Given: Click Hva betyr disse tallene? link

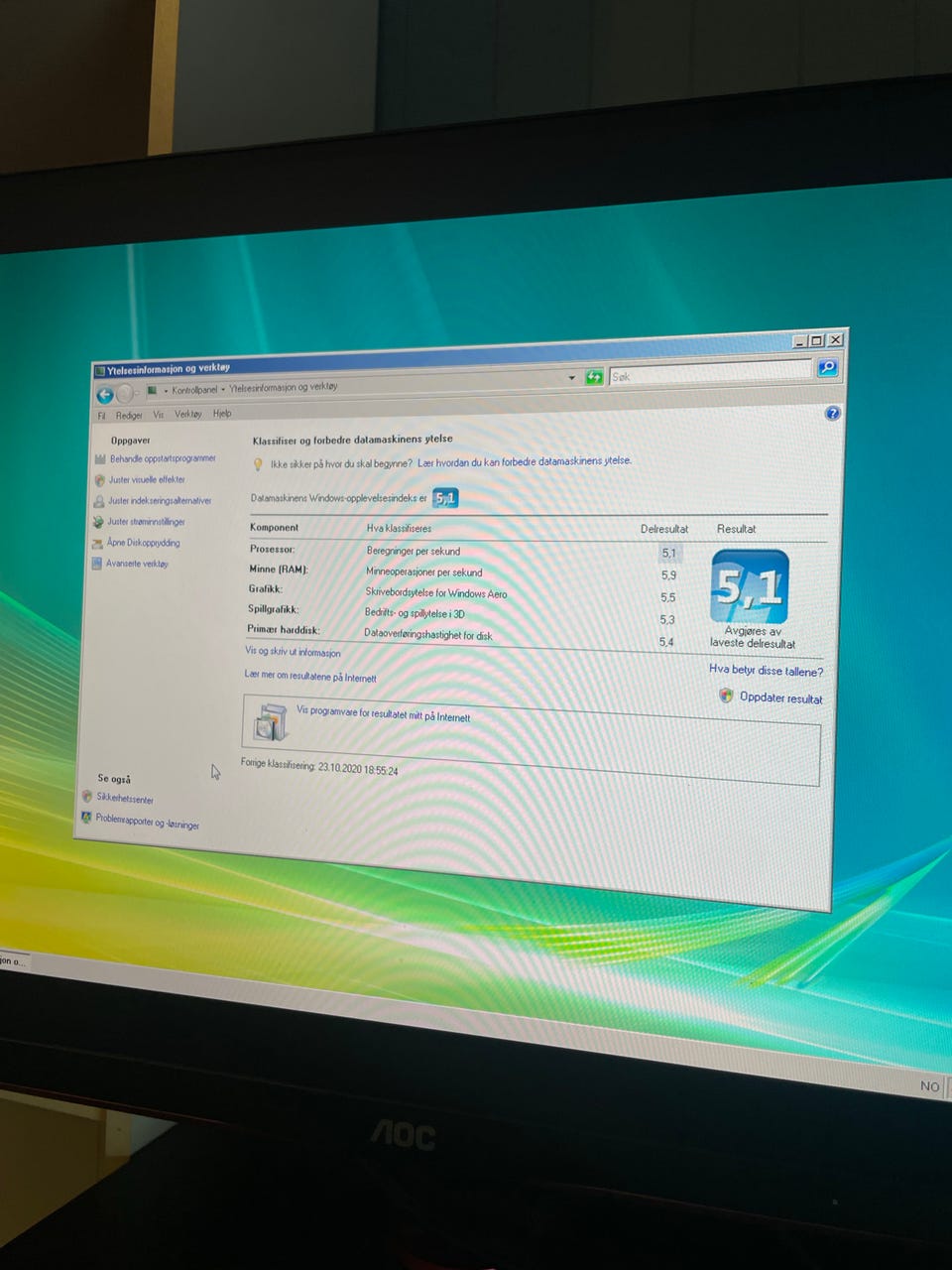Looking at the screenshot, I should point(766,671).
